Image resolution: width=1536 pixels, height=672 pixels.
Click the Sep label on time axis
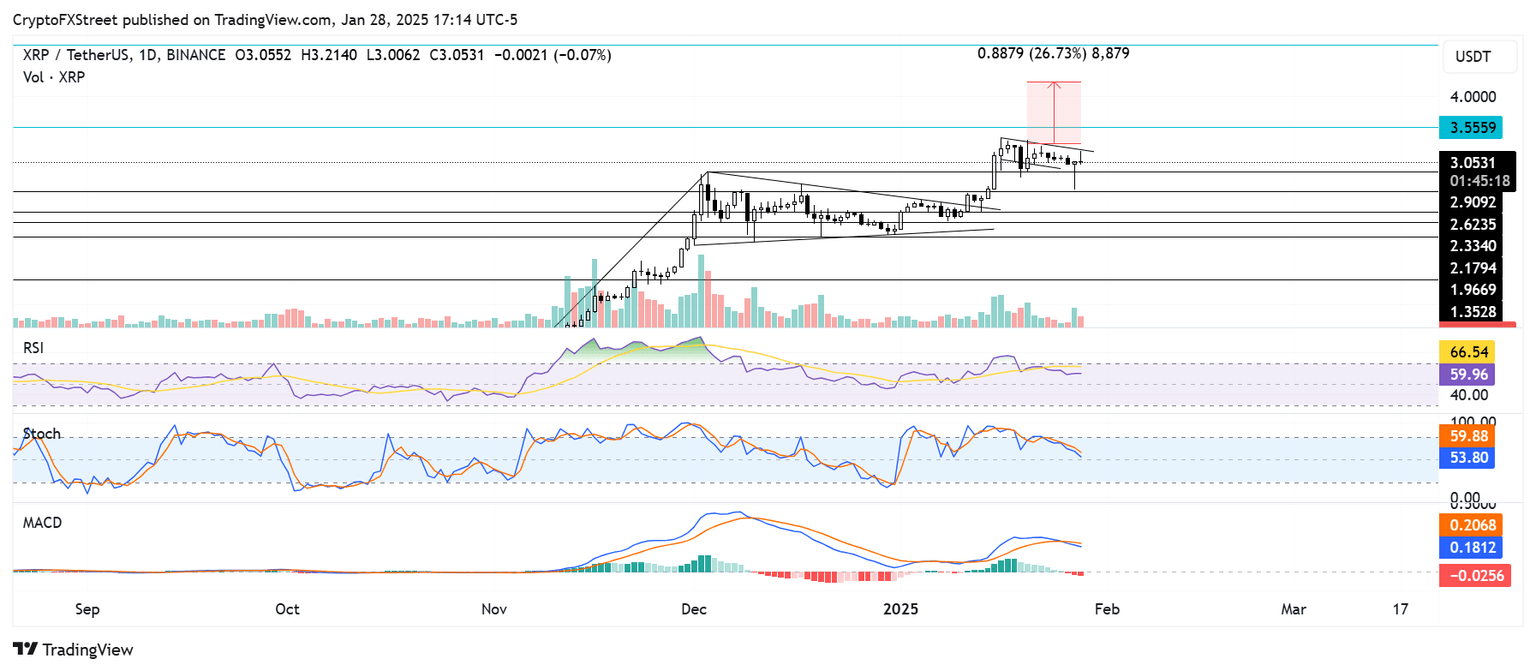[87, 608]
